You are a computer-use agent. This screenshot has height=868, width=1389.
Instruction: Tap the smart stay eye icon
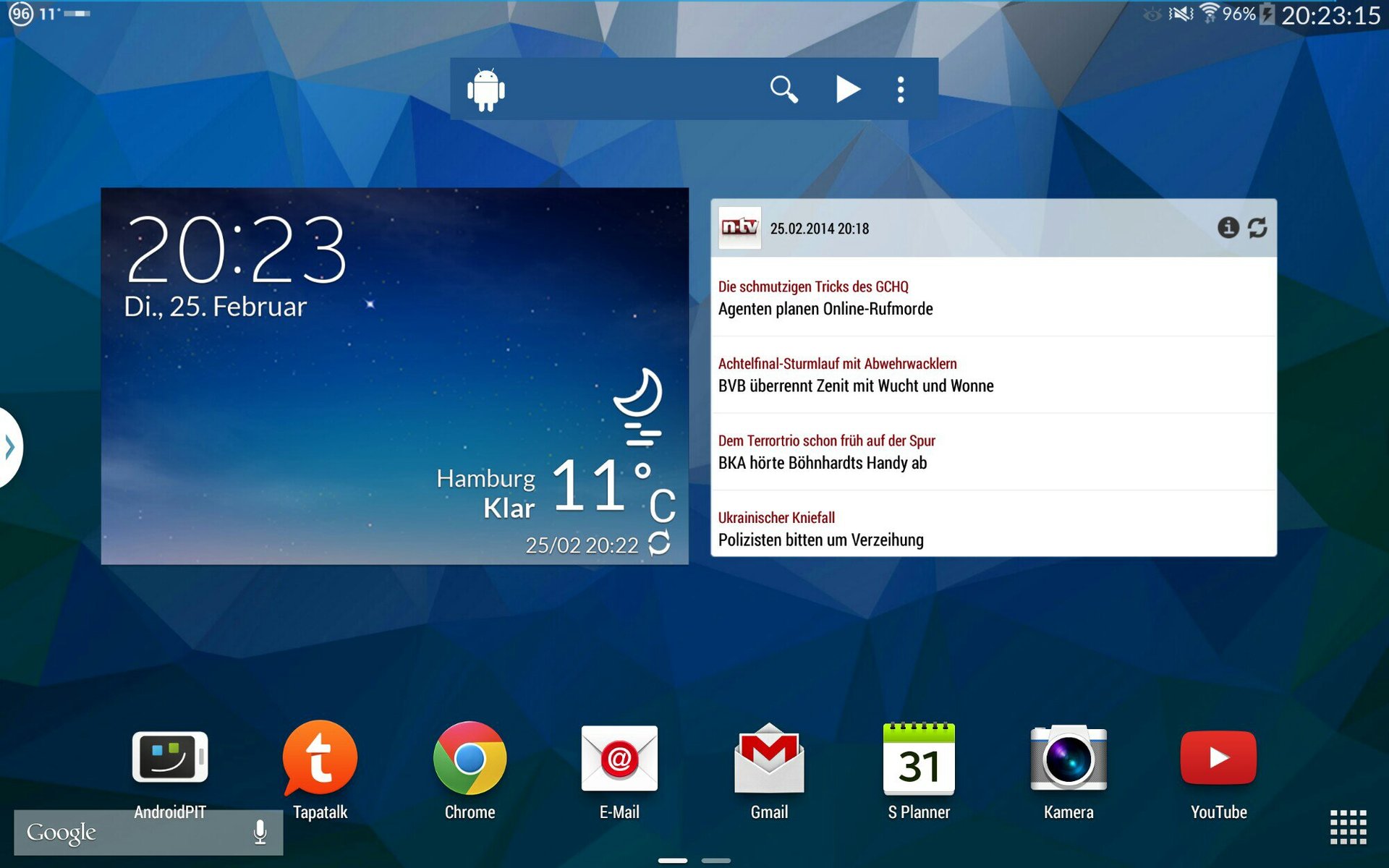[1152, 14]
